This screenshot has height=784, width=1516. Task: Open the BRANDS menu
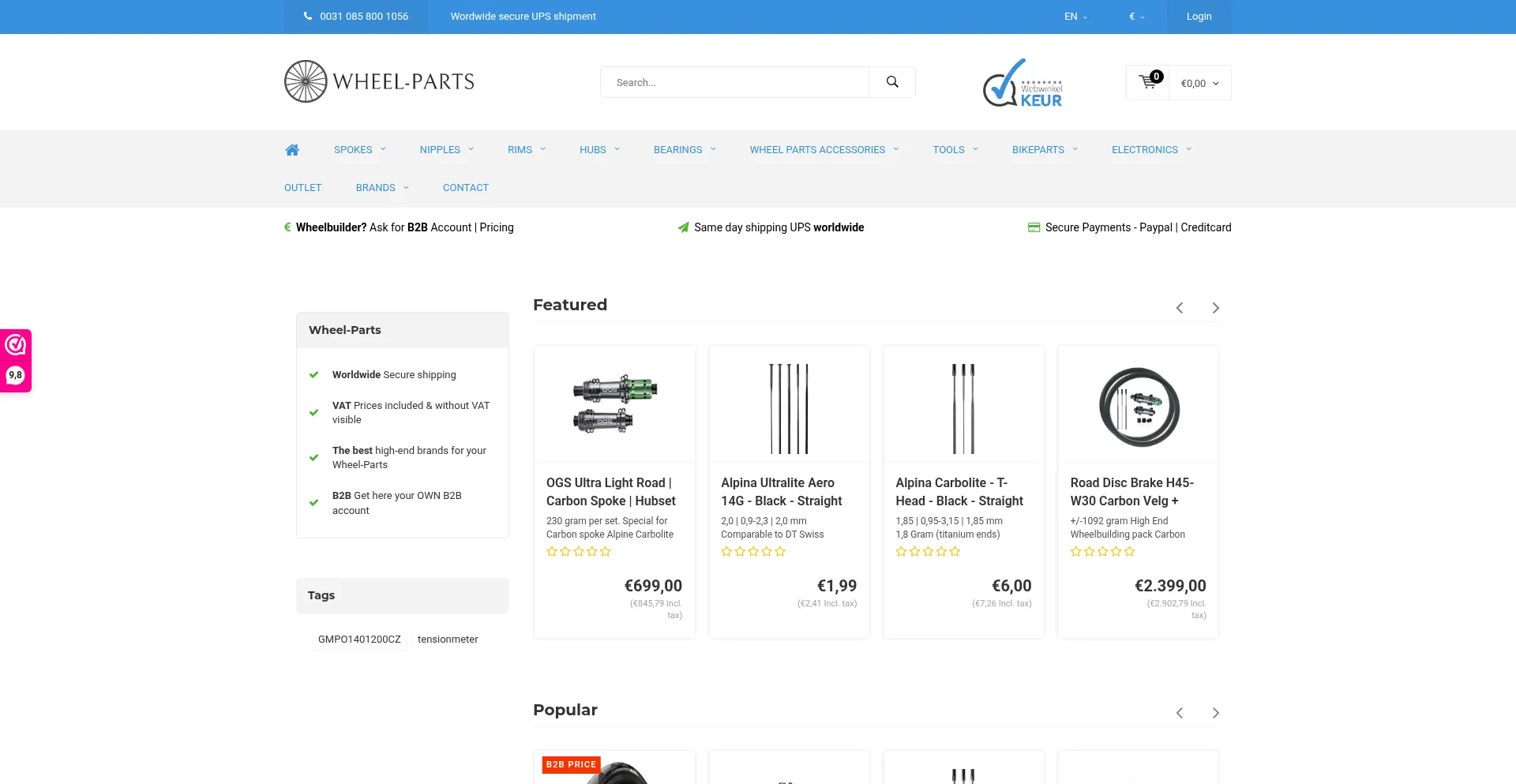coord(382,188)
